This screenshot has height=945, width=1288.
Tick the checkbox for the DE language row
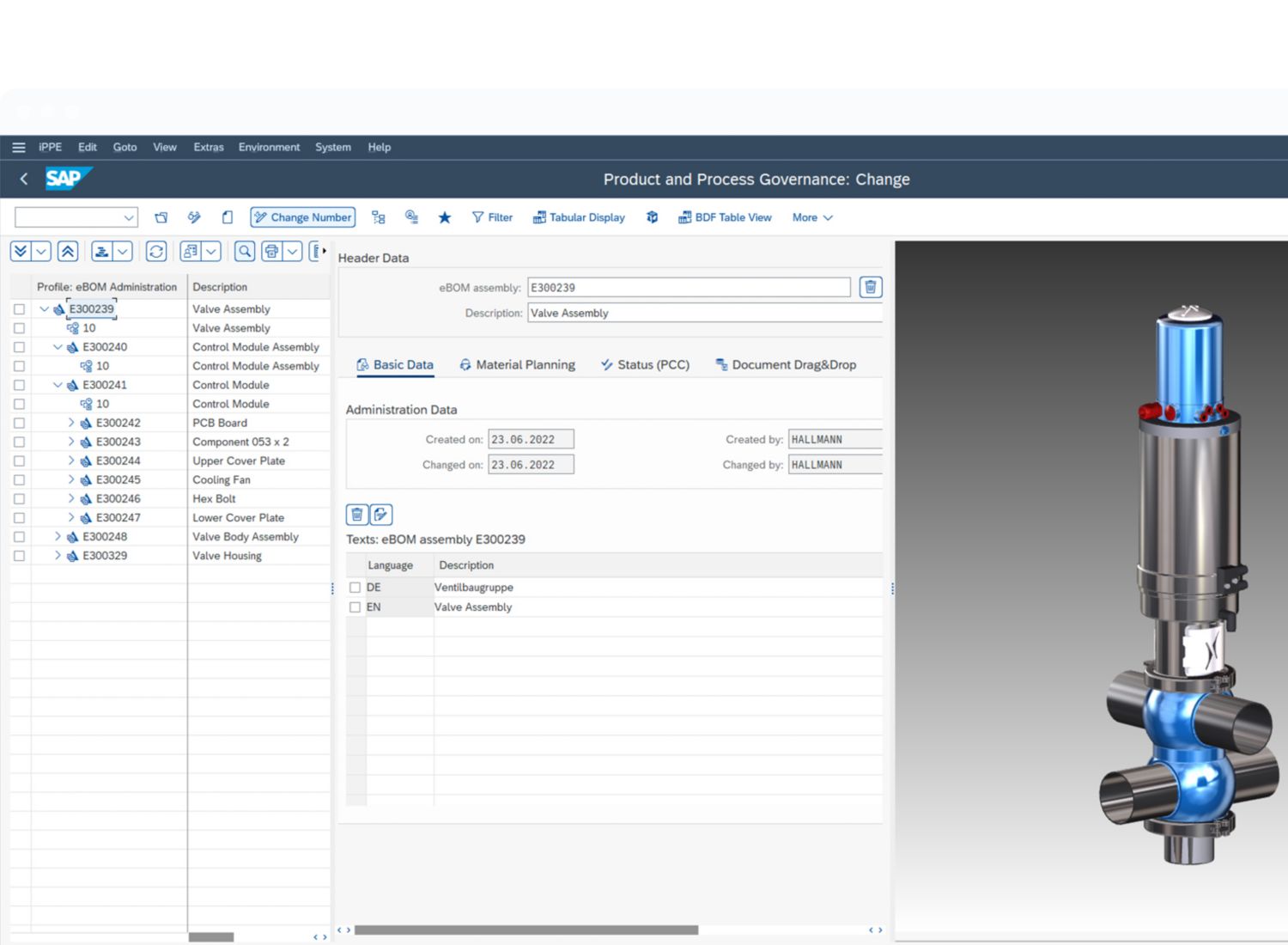tap(355, 588)
